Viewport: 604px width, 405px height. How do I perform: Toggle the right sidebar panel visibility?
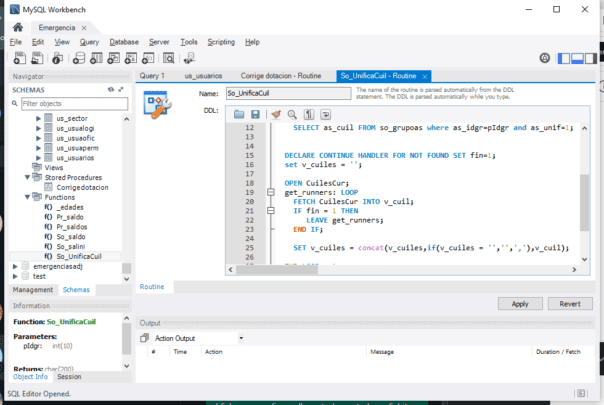(592, 59)
